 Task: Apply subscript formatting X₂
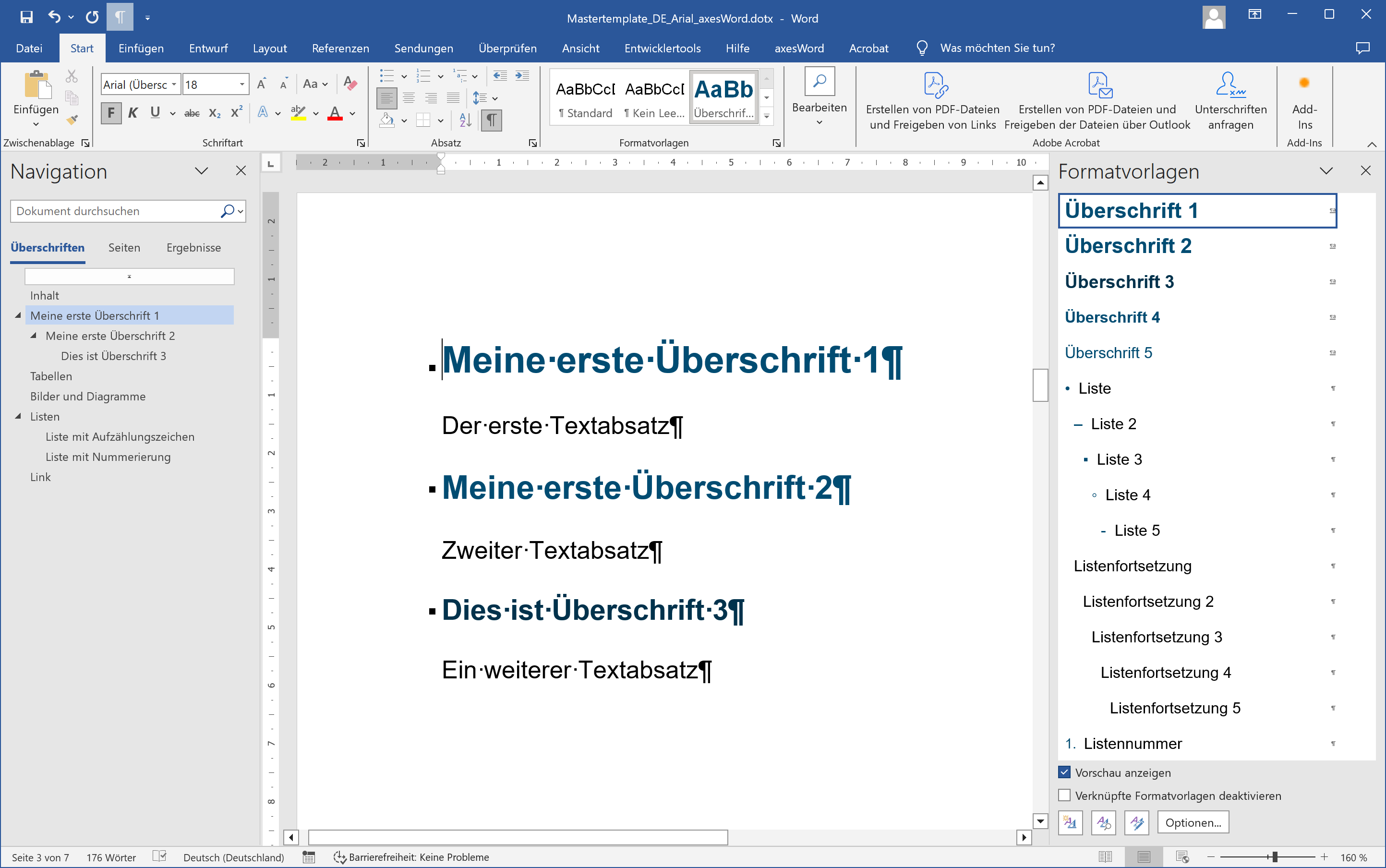tap(215, 113)
